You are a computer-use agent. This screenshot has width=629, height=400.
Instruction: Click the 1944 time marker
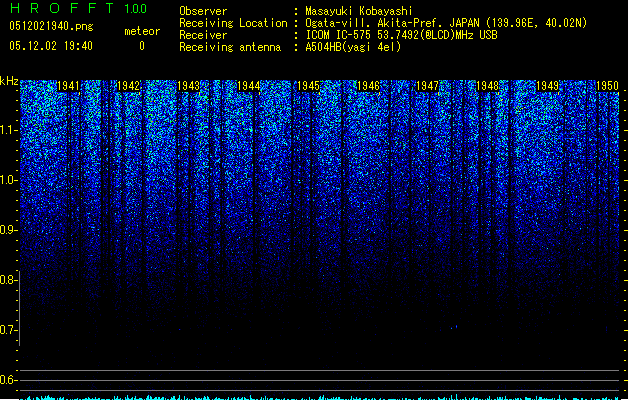pos(248,86)
